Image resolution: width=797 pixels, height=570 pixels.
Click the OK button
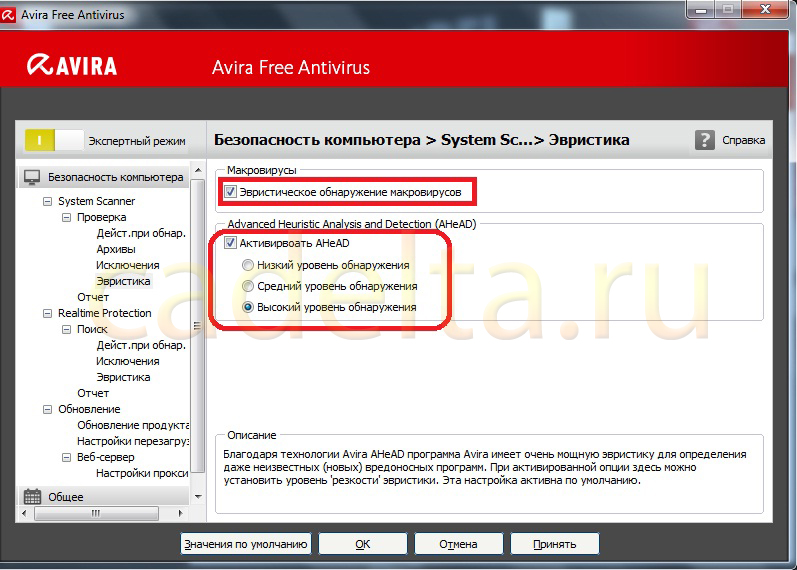tap(363, 544)
